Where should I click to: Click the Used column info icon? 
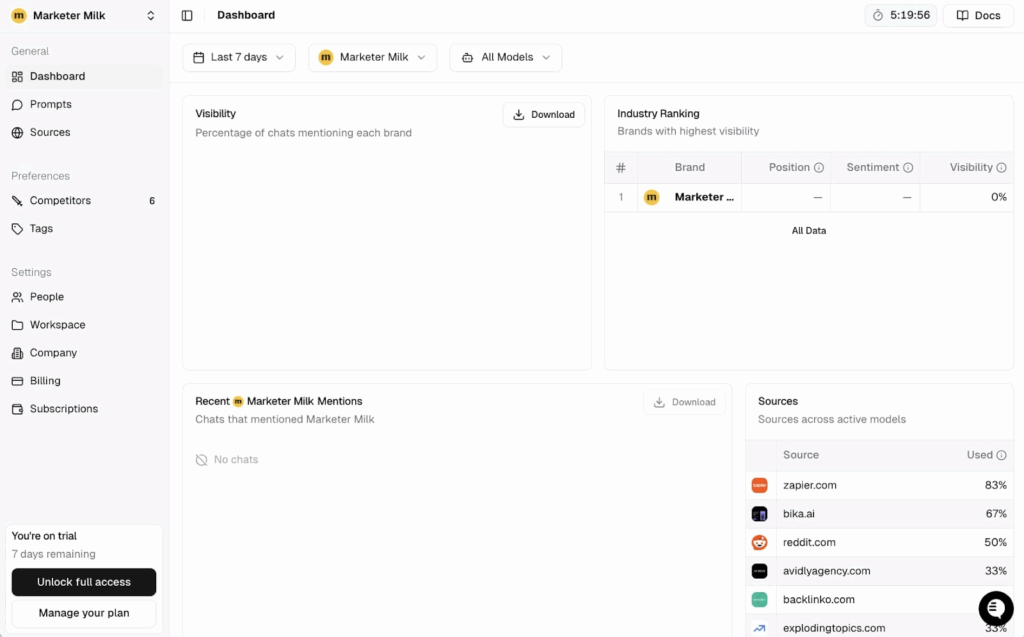pos(1001,455)
